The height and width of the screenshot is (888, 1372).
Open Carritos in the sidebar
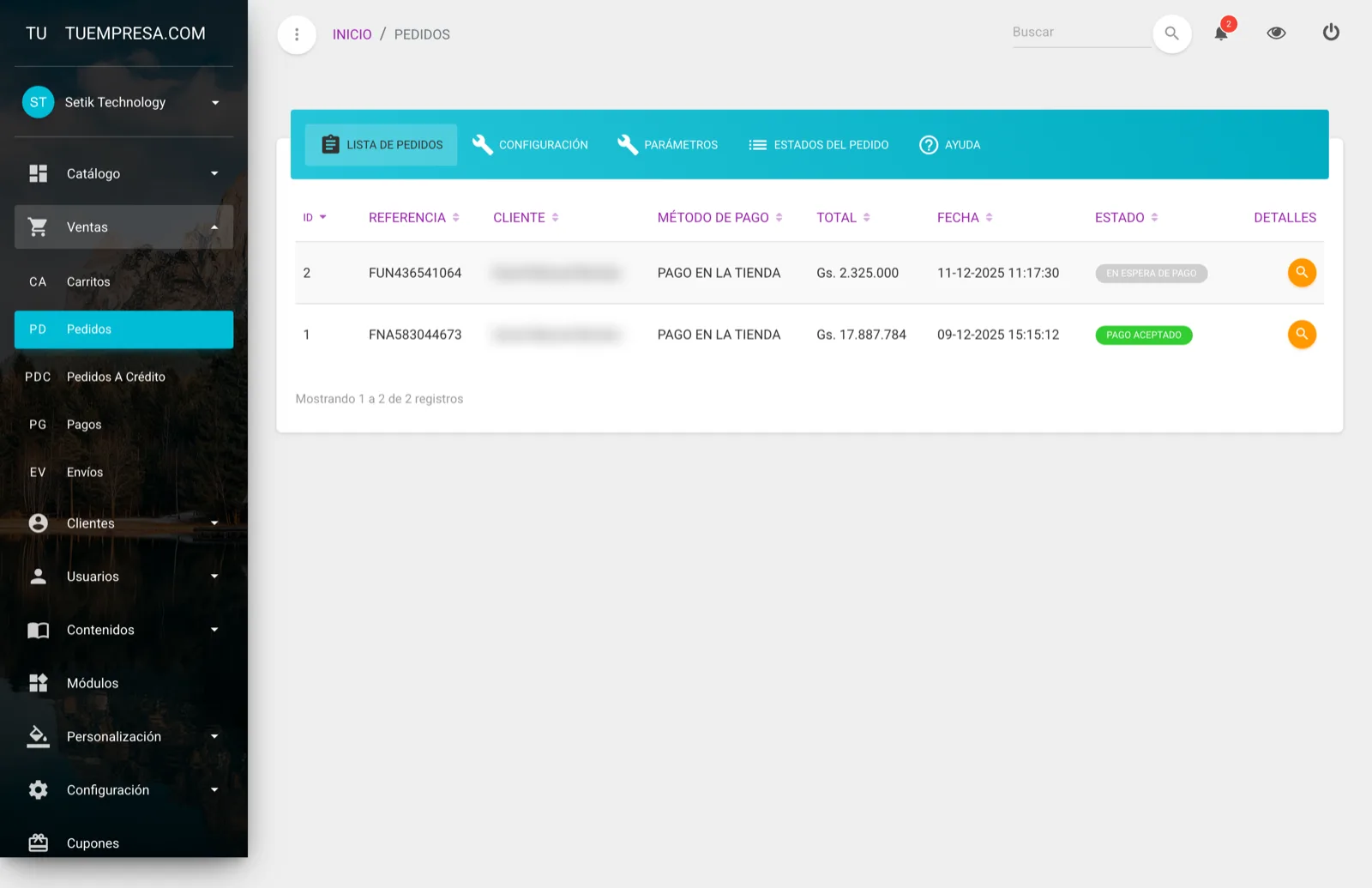pos(123,281)
